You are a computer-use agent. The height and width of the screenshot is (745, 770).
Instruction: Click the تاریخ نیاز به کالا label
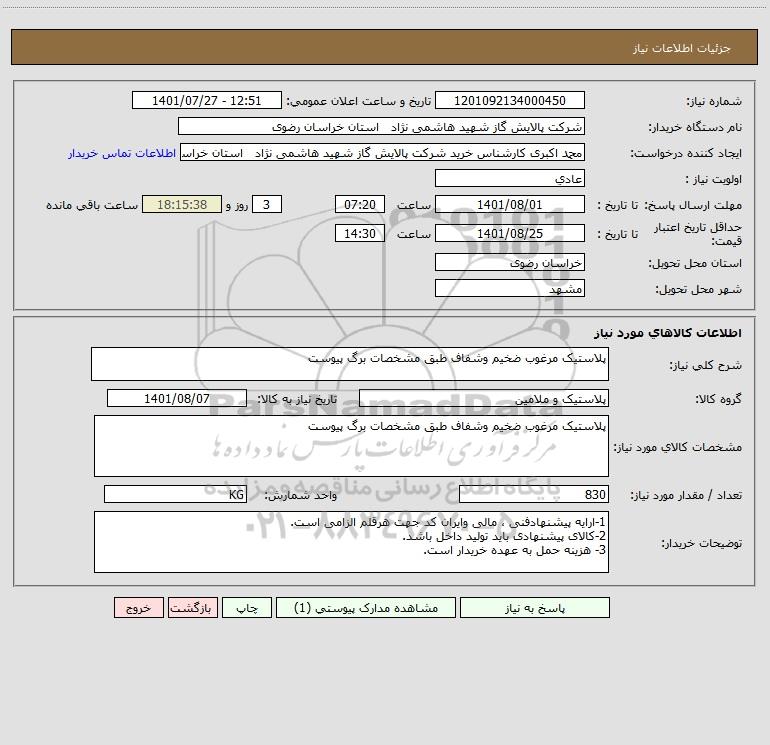(298, 399)
